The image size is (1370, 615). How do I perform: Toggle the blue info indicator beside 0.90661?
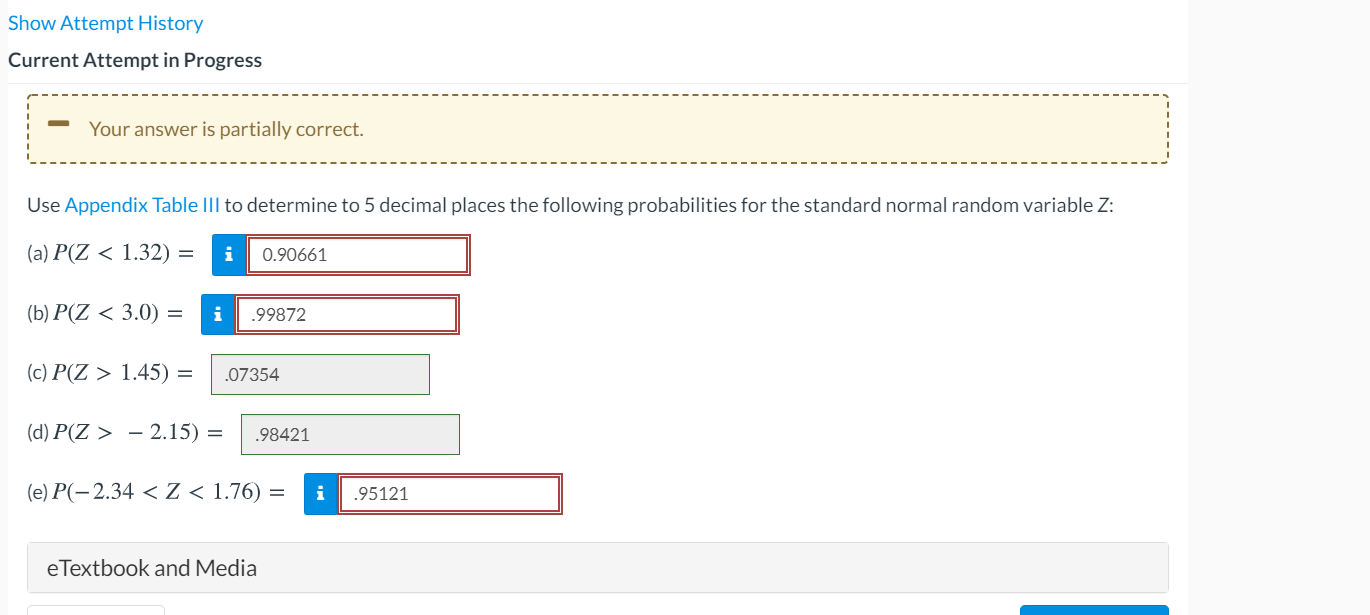tap(228, 255)
